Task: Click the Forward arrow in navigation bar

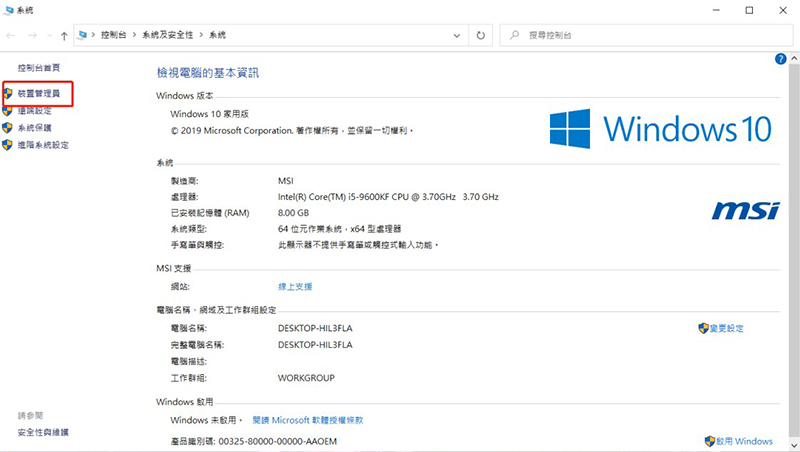Action: tap(32, 35)
